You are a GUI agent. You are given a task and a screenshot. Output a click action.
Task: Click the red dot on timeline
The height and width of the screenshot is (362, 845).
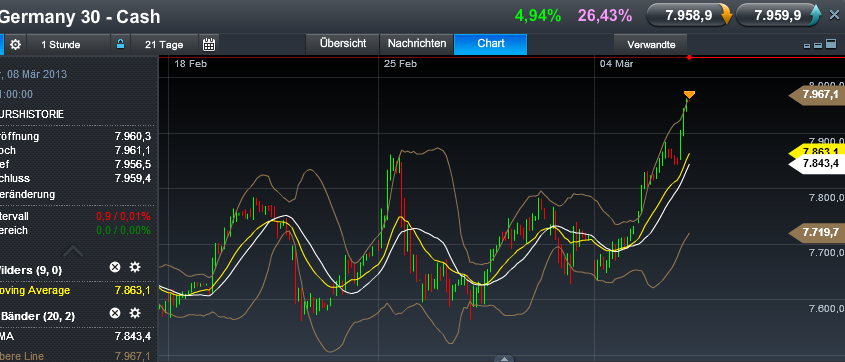point(689,57)
